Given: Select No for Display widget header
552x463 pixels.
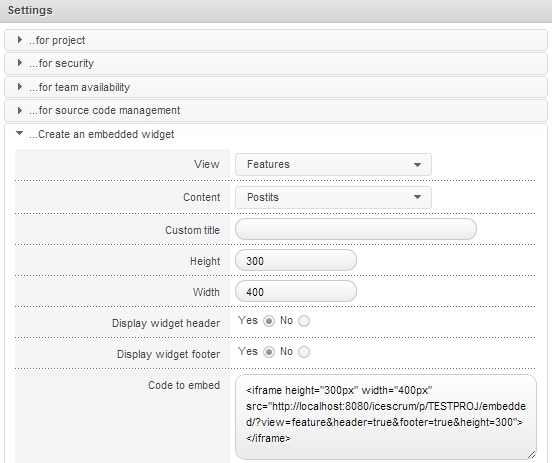Looking at the screenshot, I should tap(304, 321).
